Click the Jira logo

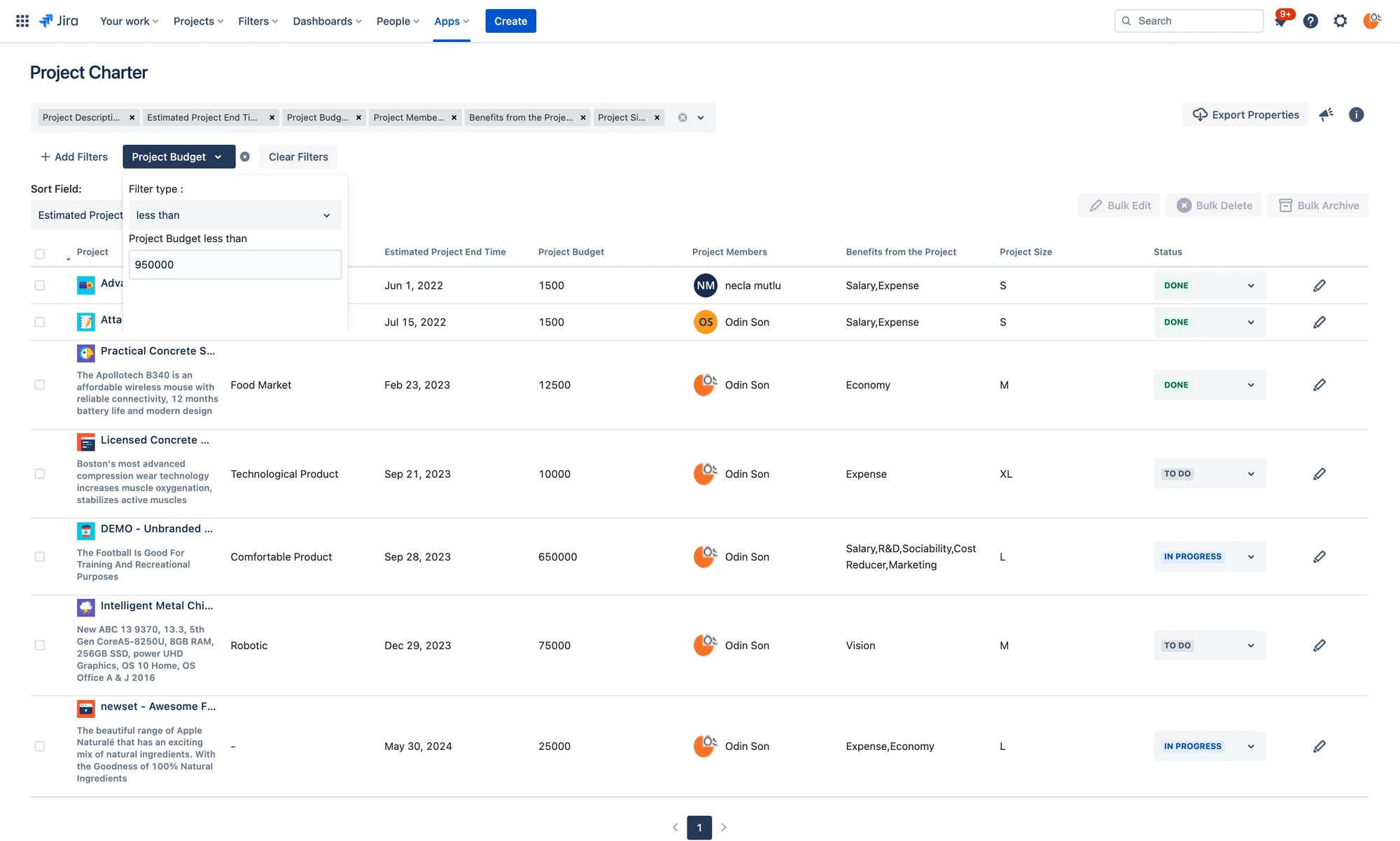(59, 21)
